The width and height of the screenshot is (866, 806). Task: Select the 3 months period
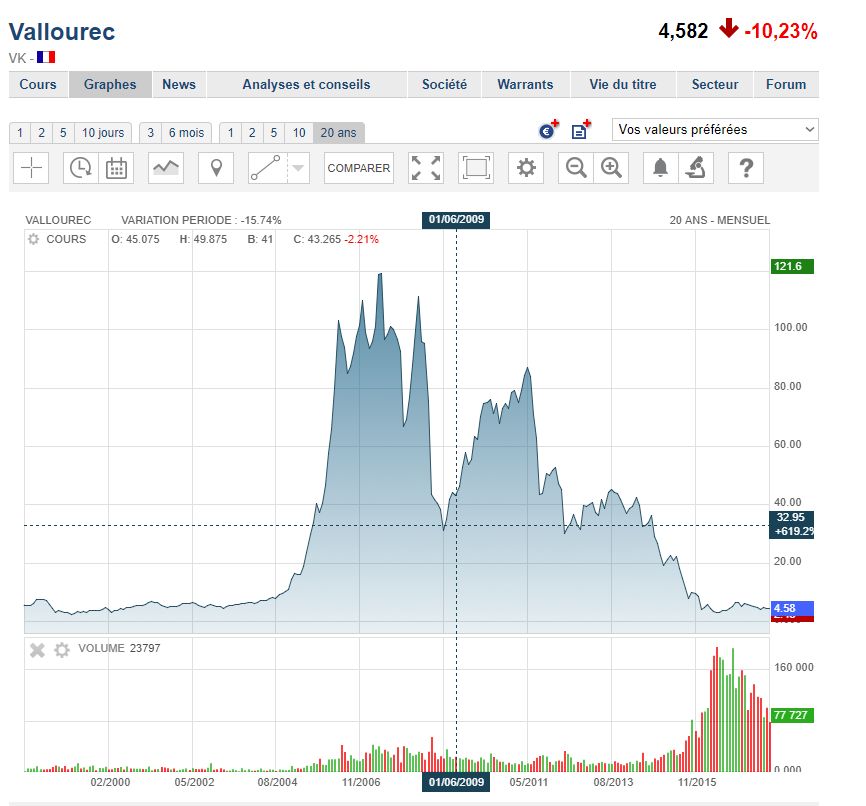pos(150,133)
